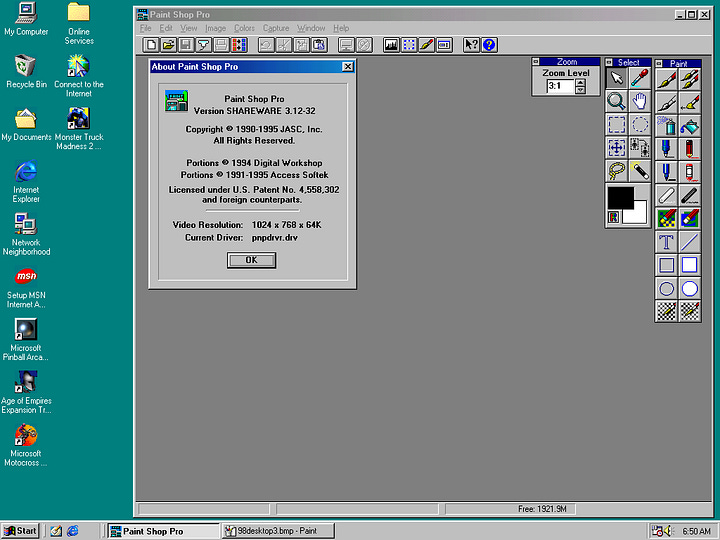
Task: Click the white background color swatch
Action: (x=640, y=214)
